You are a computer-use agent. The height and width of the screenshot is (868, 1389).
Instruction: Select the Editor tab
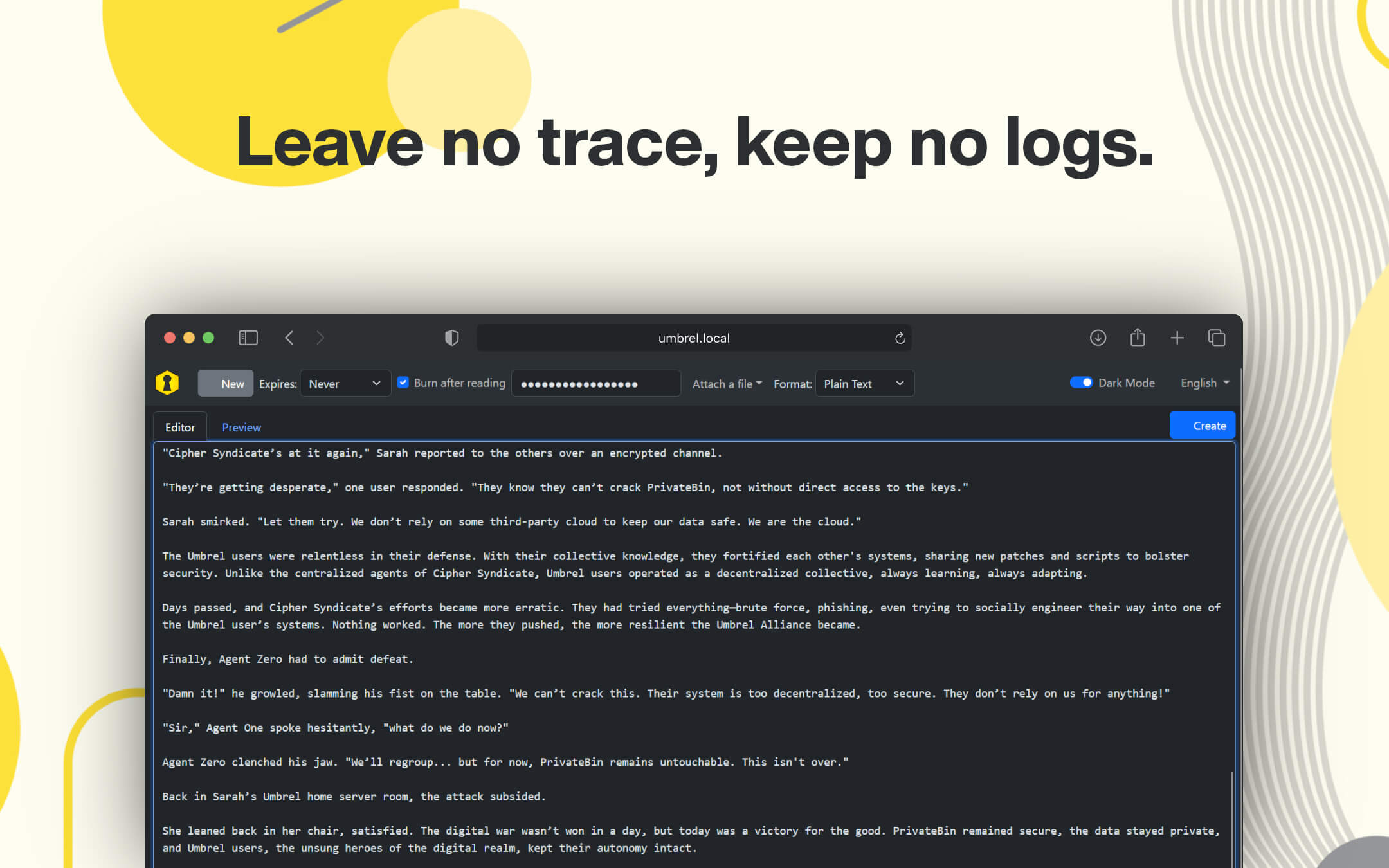[180, 426]
